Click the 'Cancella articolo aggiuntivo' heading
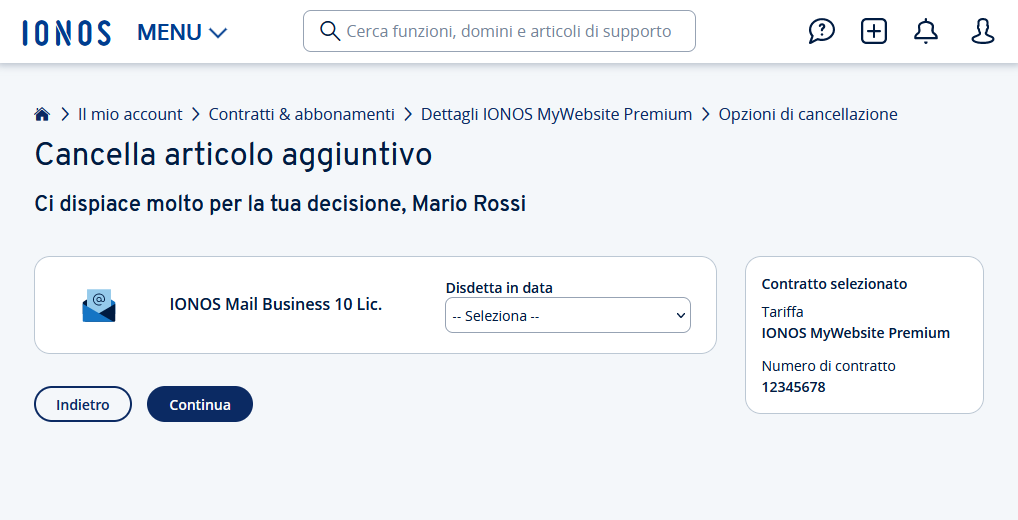1018x520 pixels. 233,155
